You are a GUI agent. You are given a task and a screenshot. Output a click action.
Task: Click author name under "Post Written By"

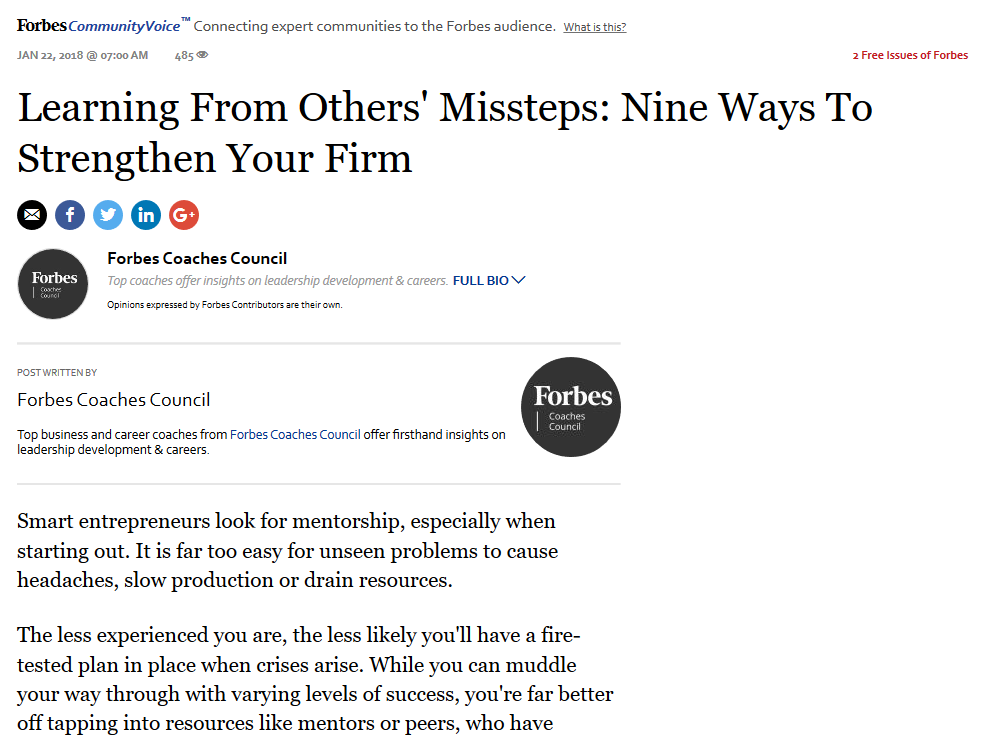[x=114, y=400]
